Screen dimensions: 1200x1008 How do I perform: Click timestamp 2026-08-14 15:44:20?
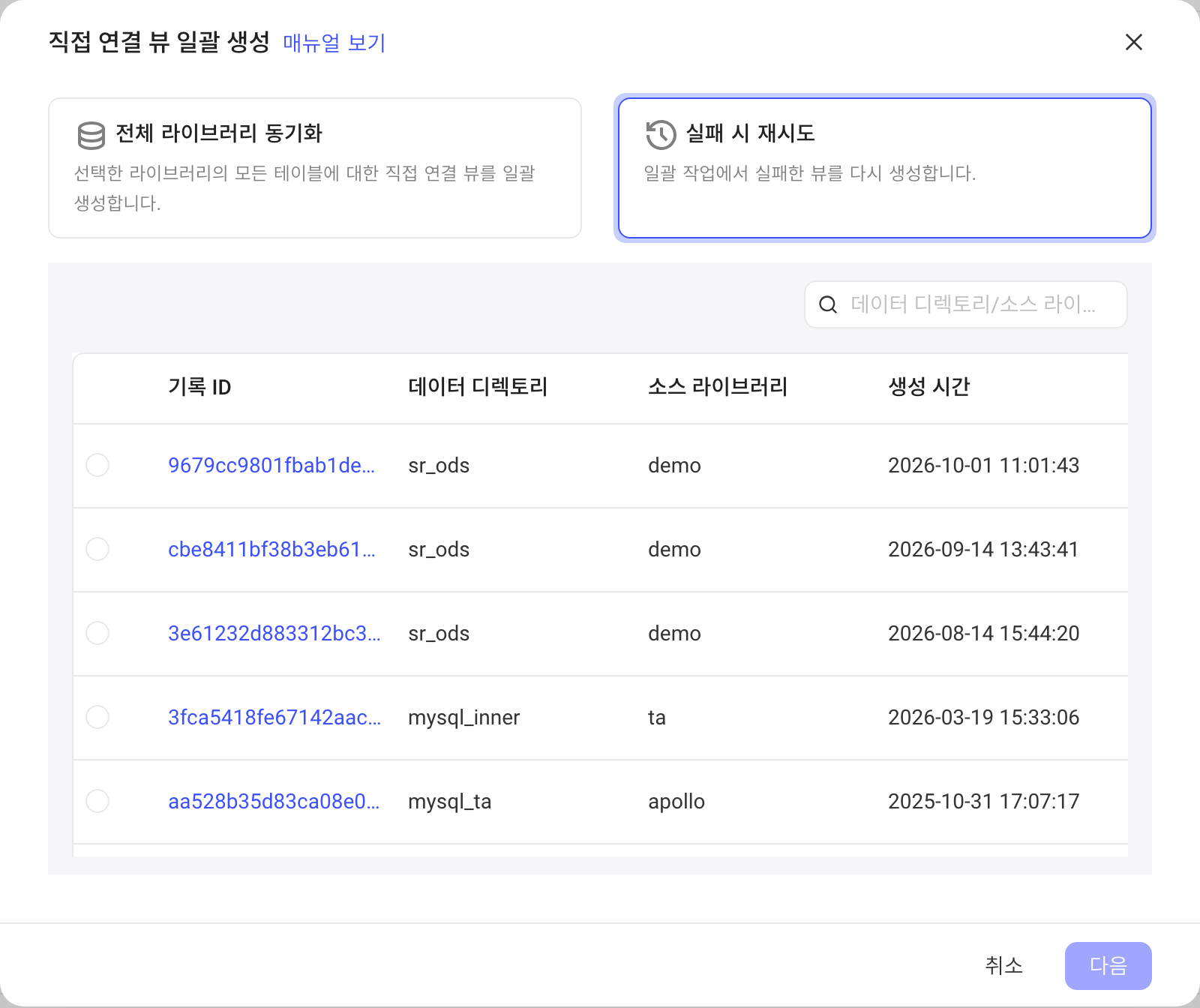pos(983,633)
